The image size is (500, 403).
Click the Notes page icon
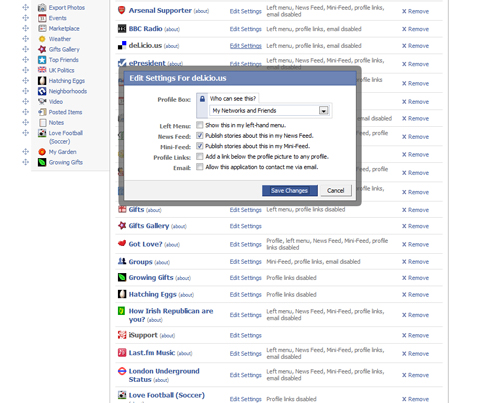[x=42, y=123]
